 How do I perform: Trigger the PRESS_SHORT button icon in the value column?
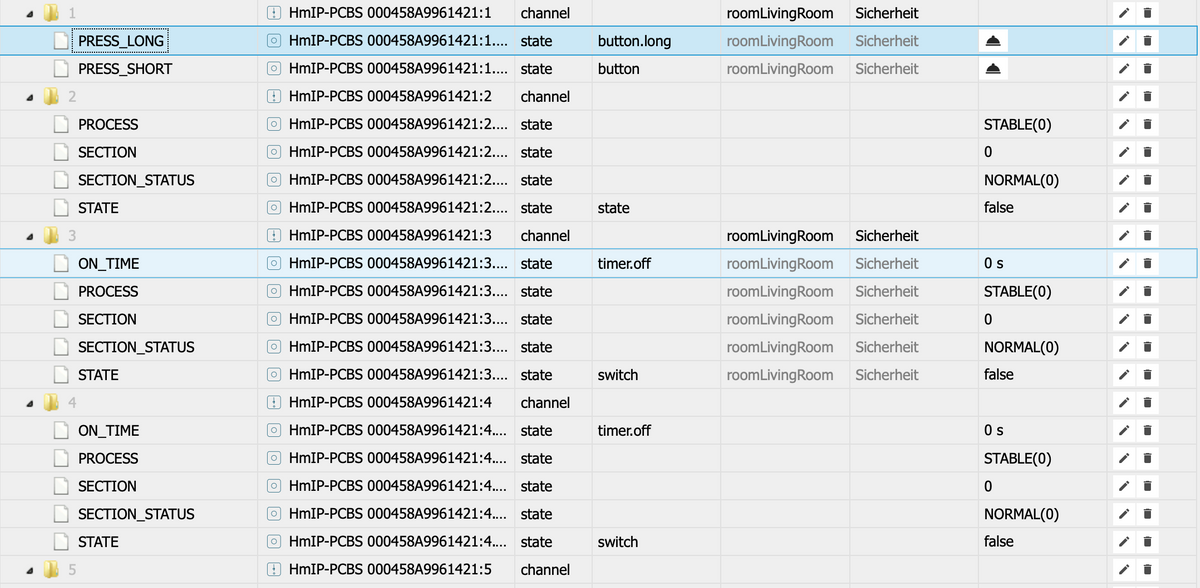click(990, 70)
